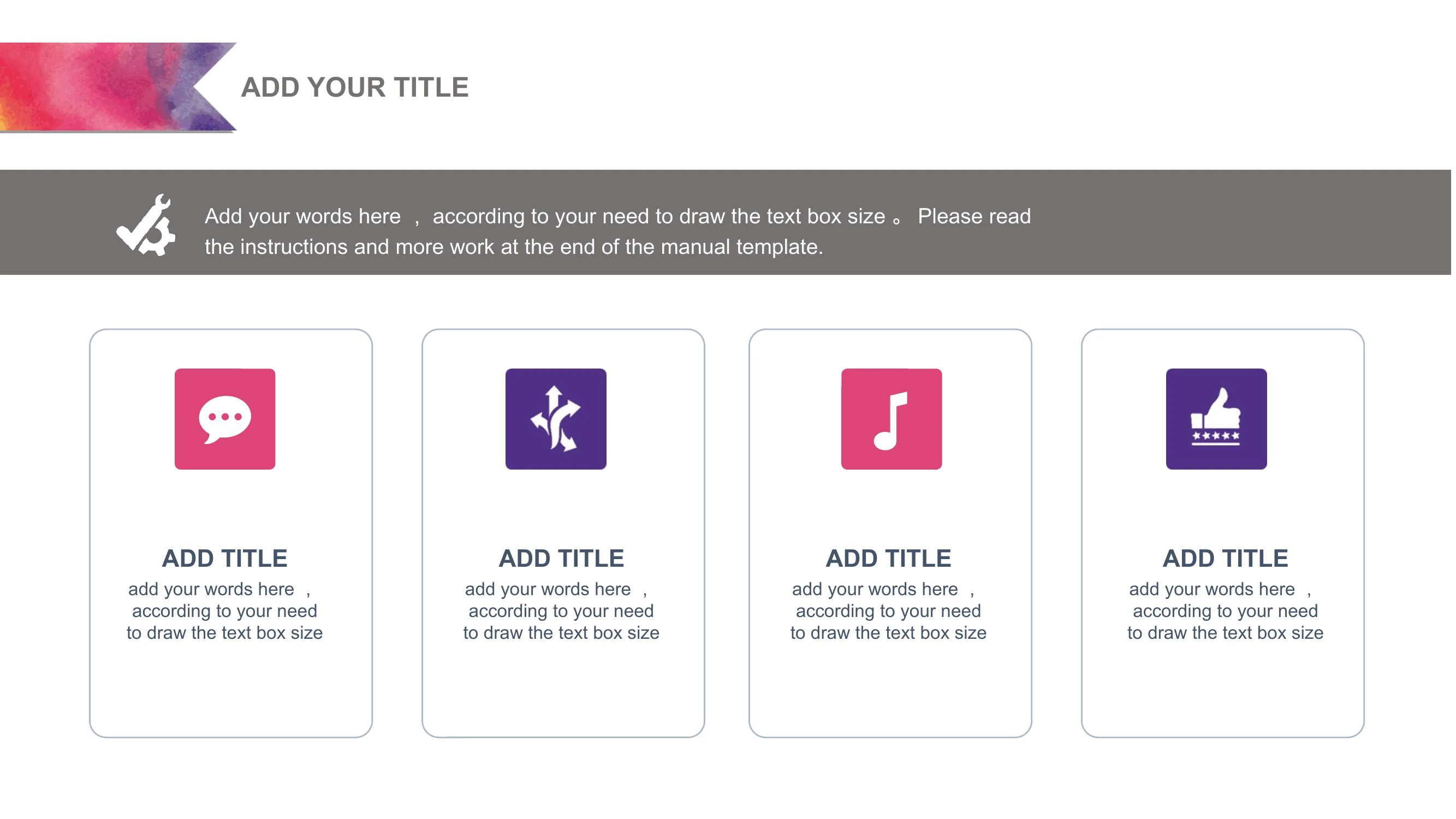This screenshot has width=1456, height=819.
Task: Click the pink music note icon
Action: point(892,419)
